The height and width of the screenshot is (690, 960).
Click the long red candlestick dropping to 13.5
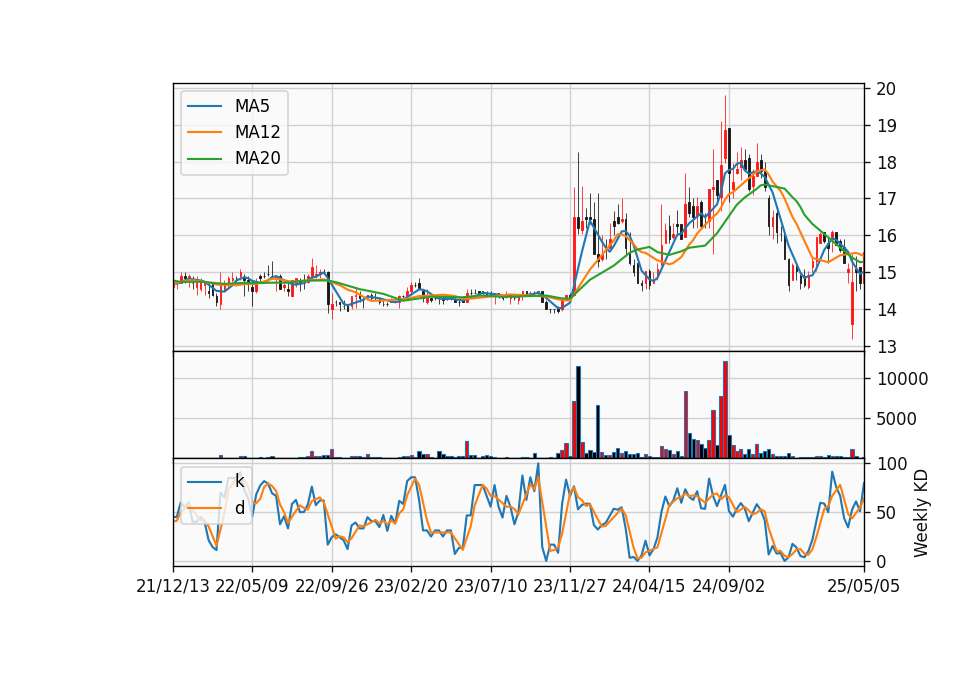pyautogui.click(x=852, y=303)
